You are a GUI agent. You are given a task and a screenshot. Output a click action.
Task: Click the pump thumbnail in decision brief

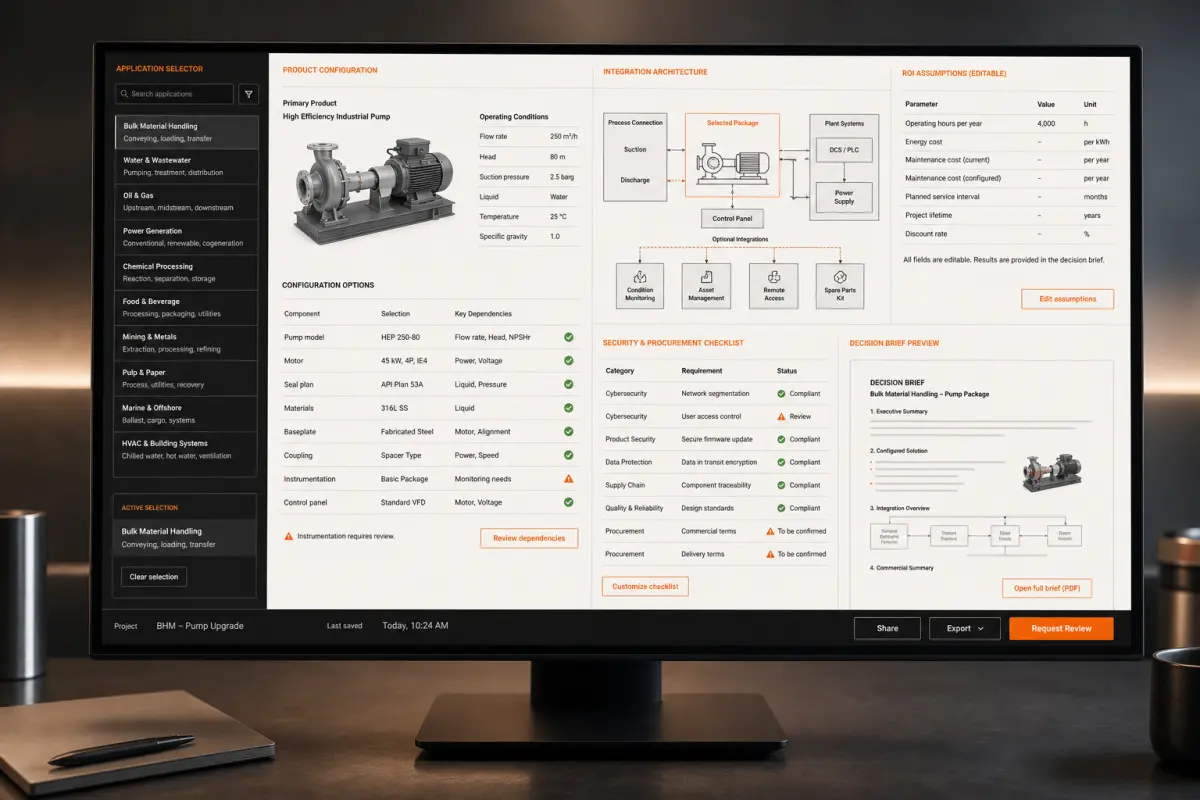coord(1051,473)
